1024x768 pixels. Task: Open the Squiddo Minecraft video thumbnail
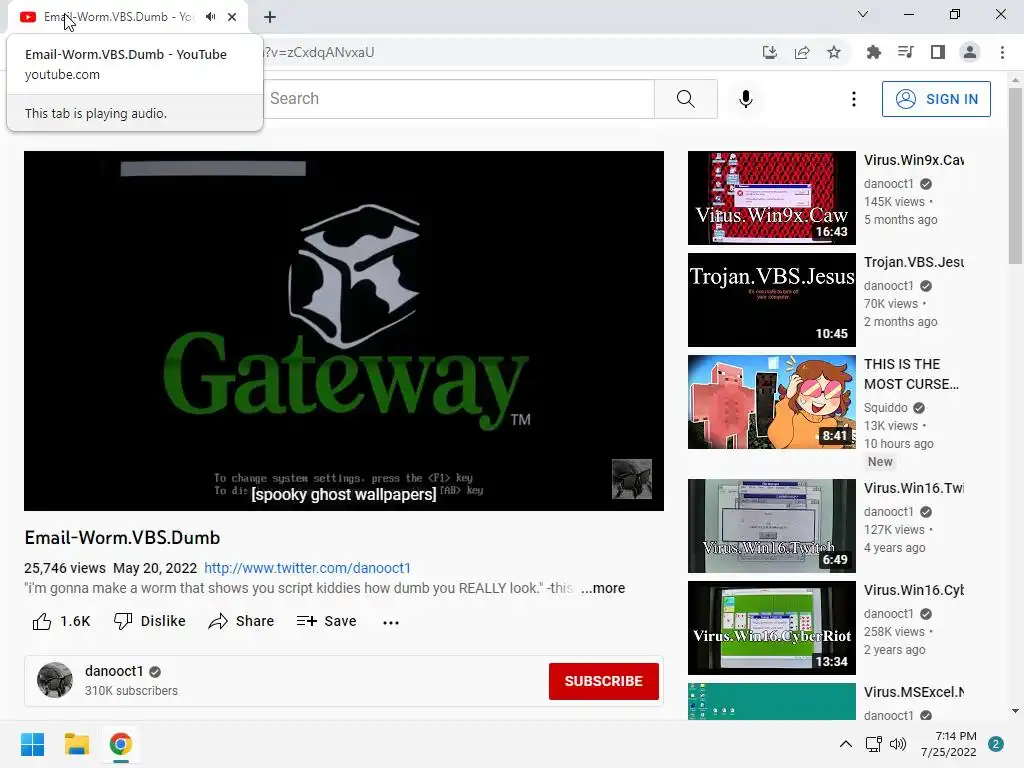click(x=771, y=402)
